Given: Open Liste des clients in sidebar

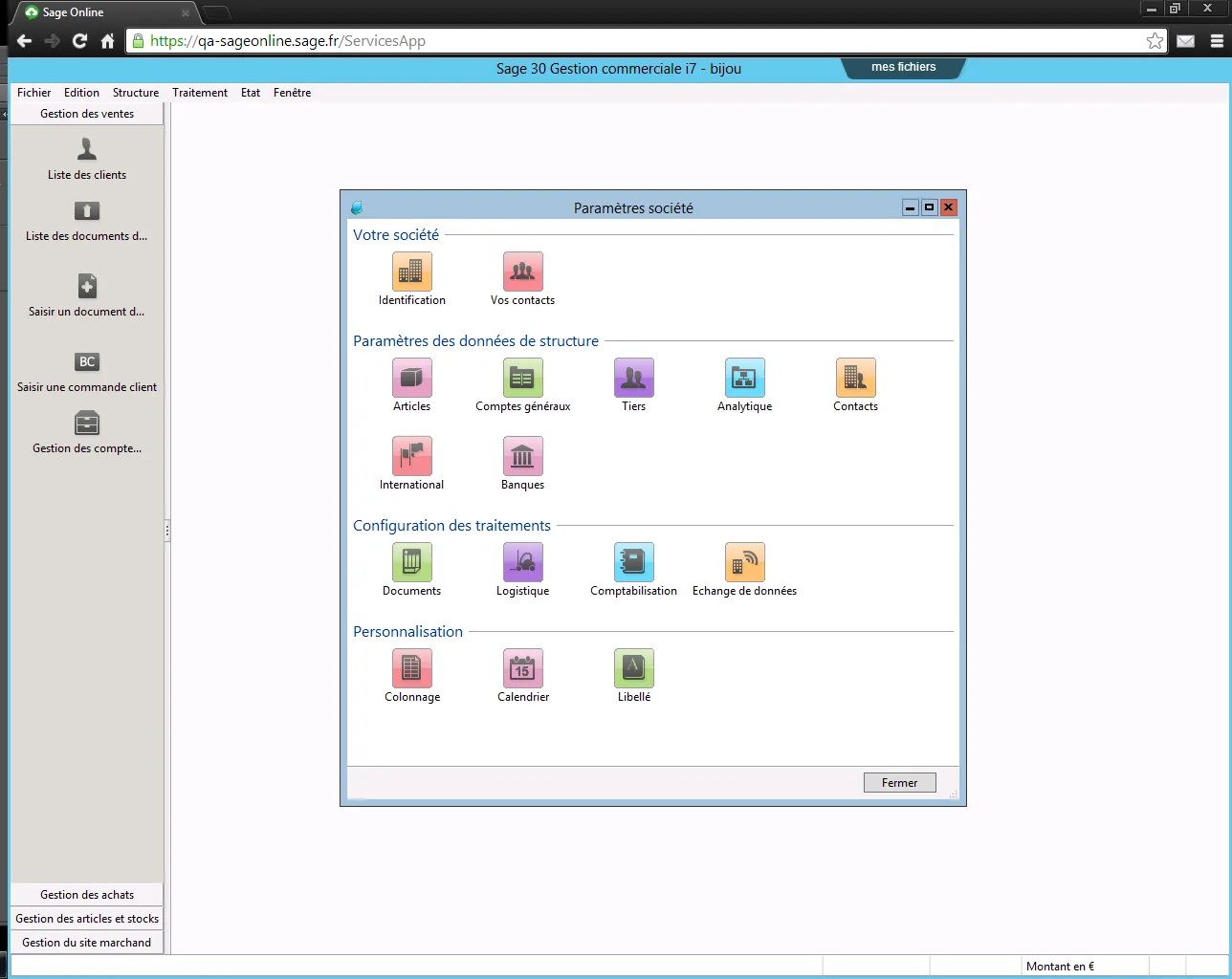Looking at the screenshot, I should click(87, 159).
